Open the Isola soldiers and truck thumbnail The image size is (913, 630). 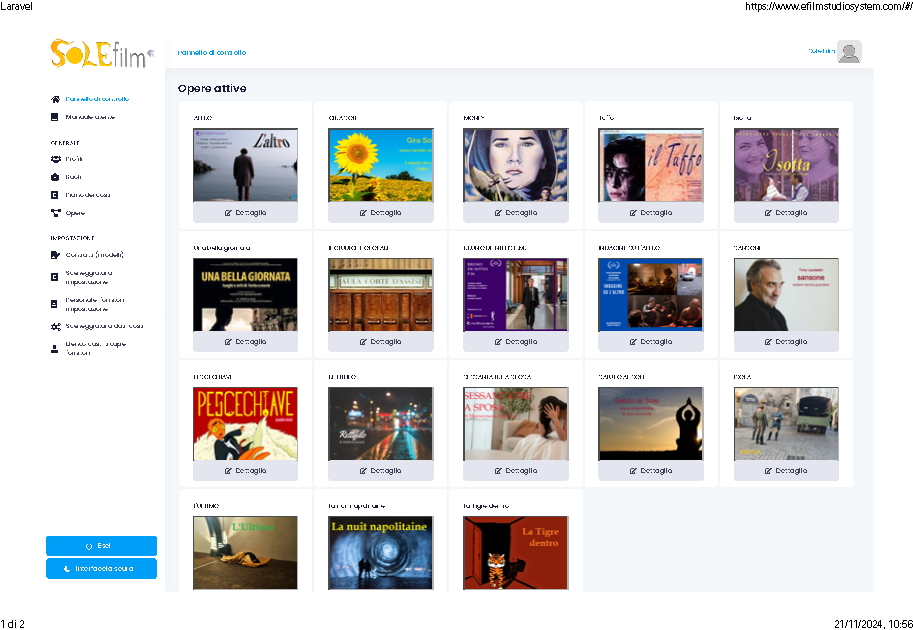tap(786, 424)
